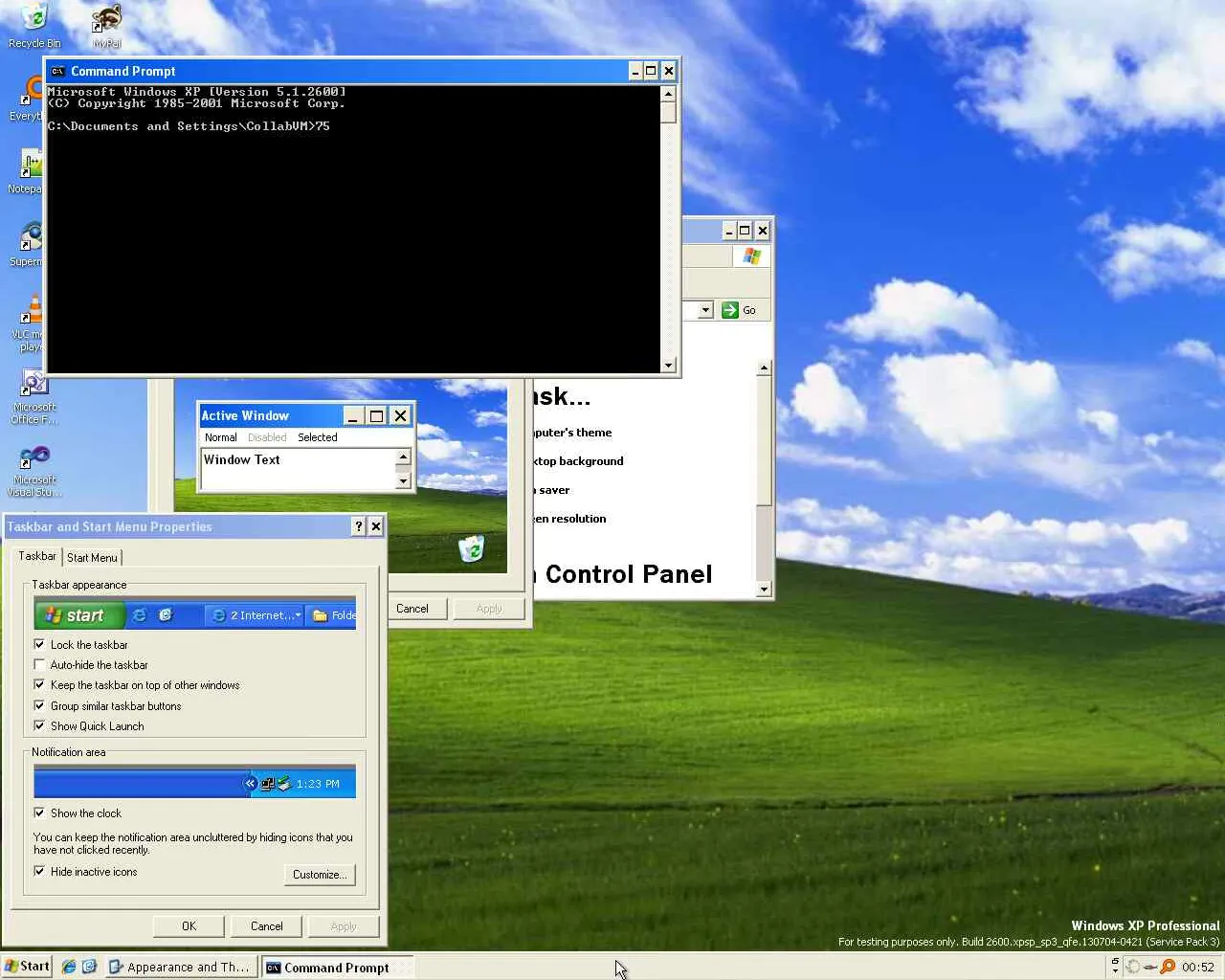Click the Recycle Bin icon in the theme preview
Screen dimensions: 1225x980
pyautogui.click(x=471, y=549)
